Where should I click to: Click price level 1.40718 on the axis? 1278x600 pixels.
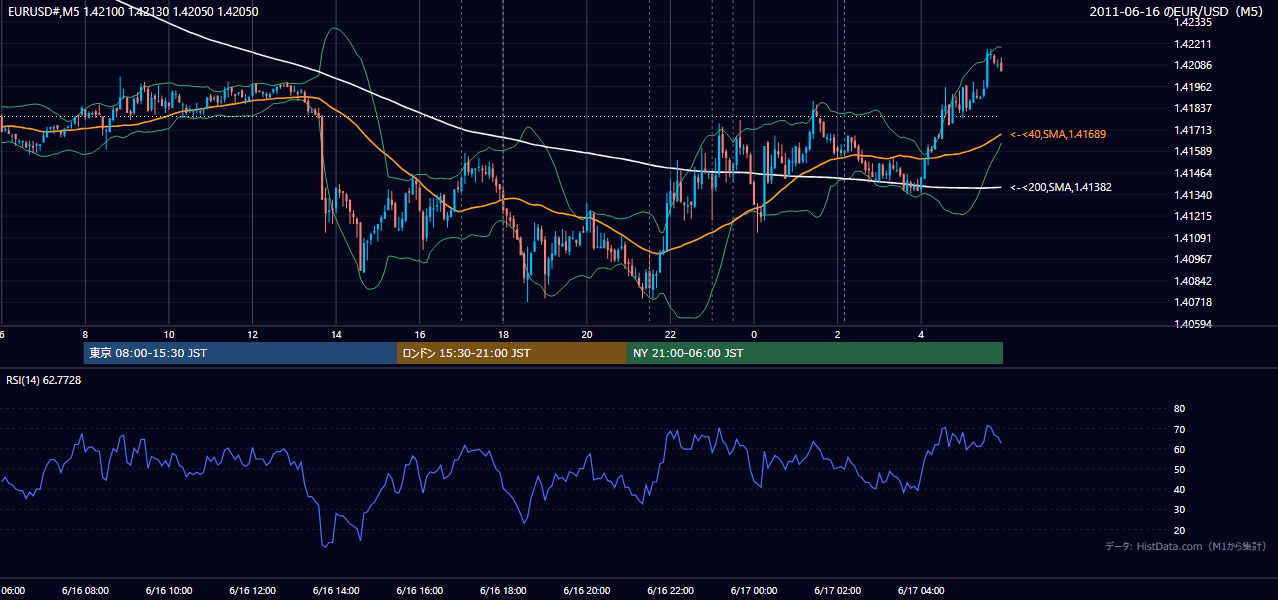pos(1194,302)
